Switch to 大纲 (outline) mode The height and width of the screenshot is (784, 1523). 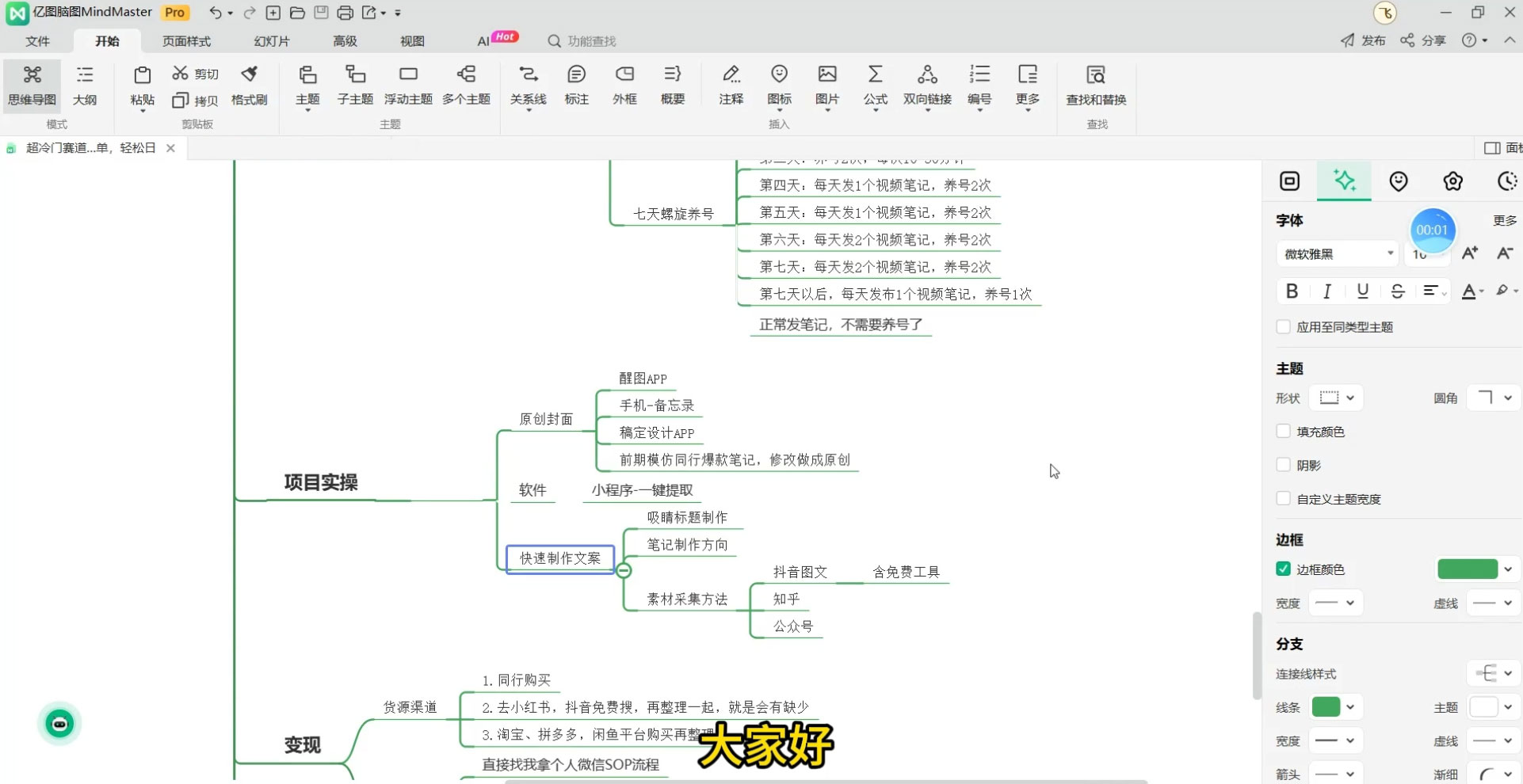click(85, 87)
